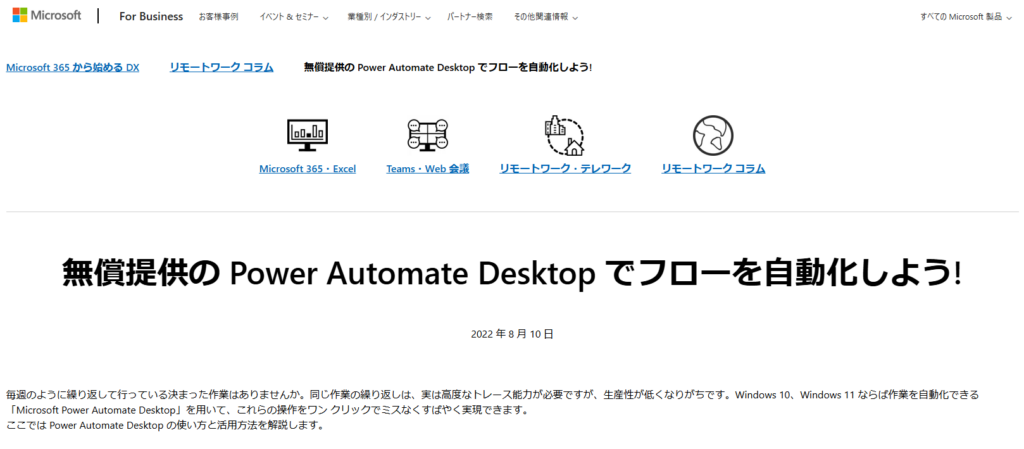This screenshot has width=1024, height=449.
Task: Expand the その他関連情報 dropdown
Action: pos(545,17)
